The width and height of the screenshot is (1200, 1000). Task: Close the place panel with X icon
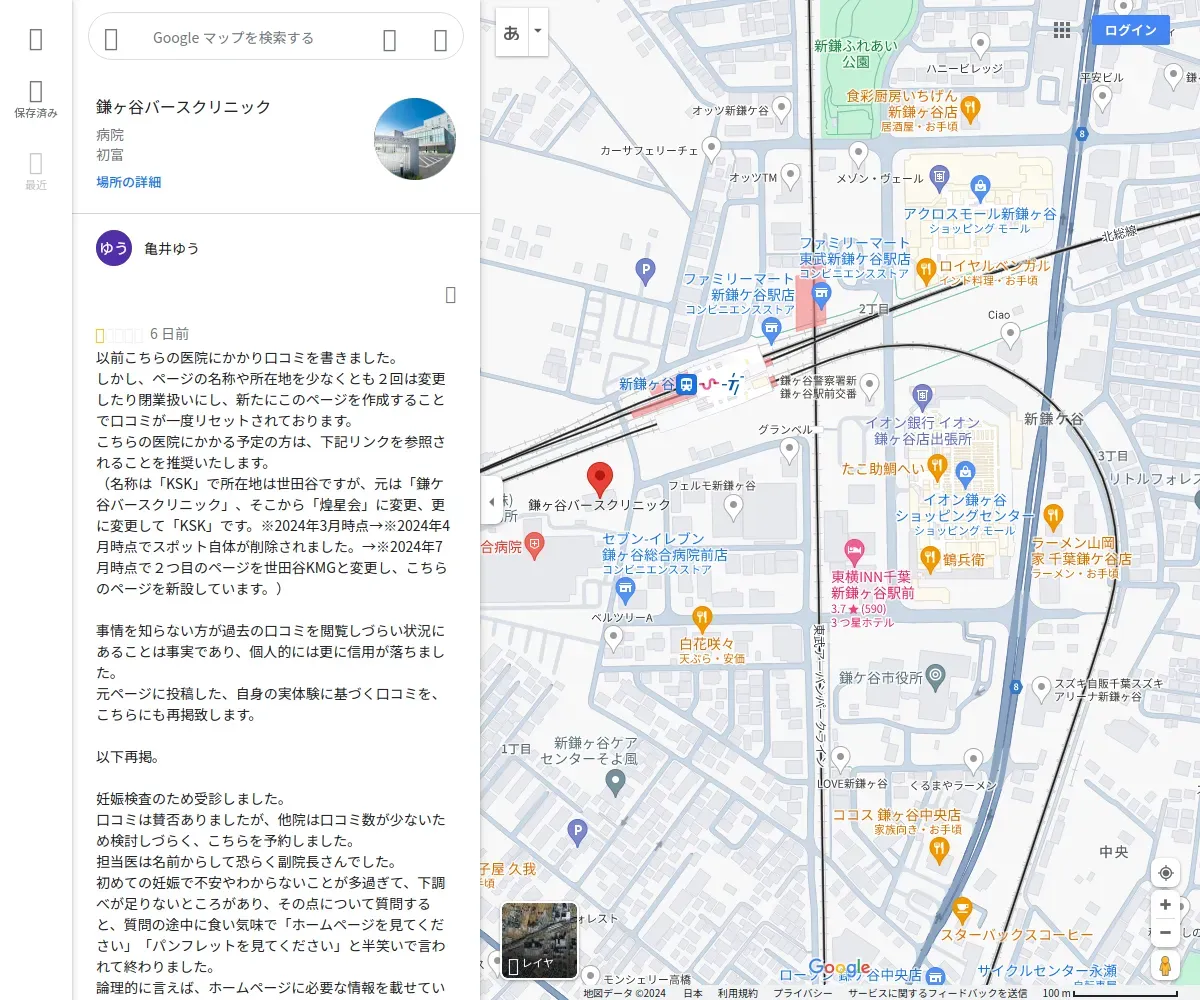[440, 39]
